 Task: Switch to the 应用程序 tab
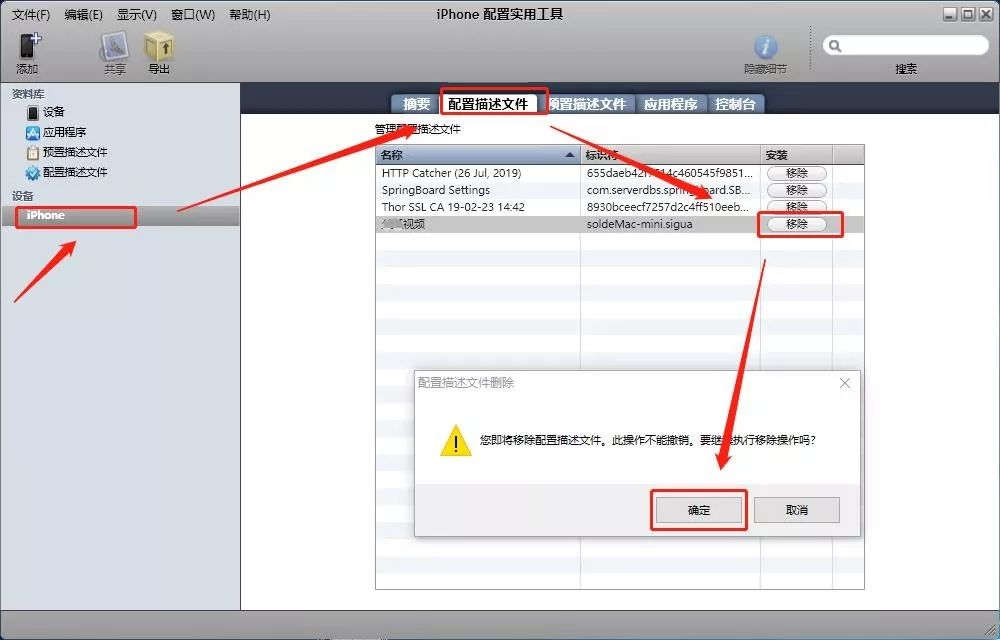click(x=670, y=104)
